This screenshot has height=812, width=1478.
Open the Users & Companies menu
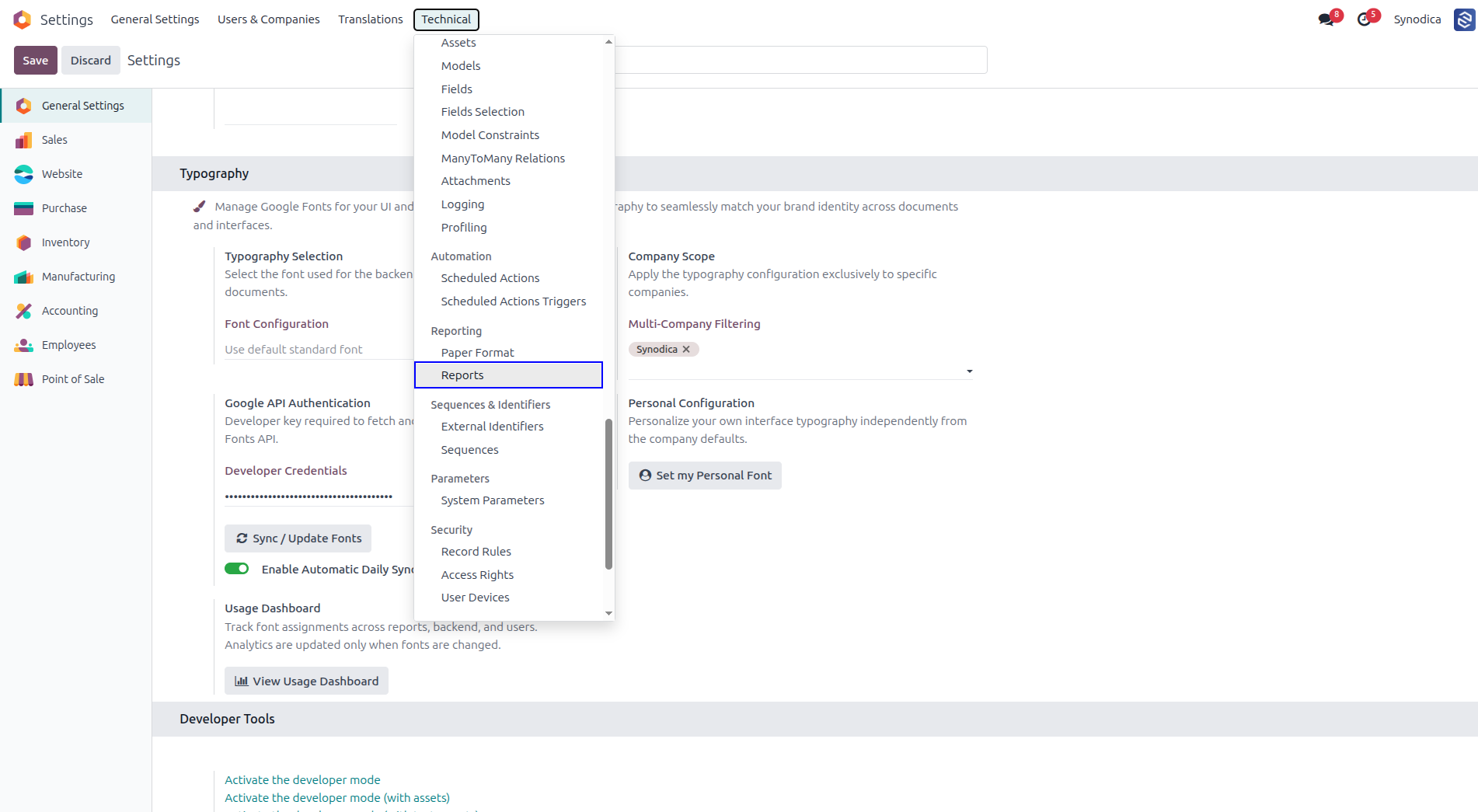coord(268,19)
